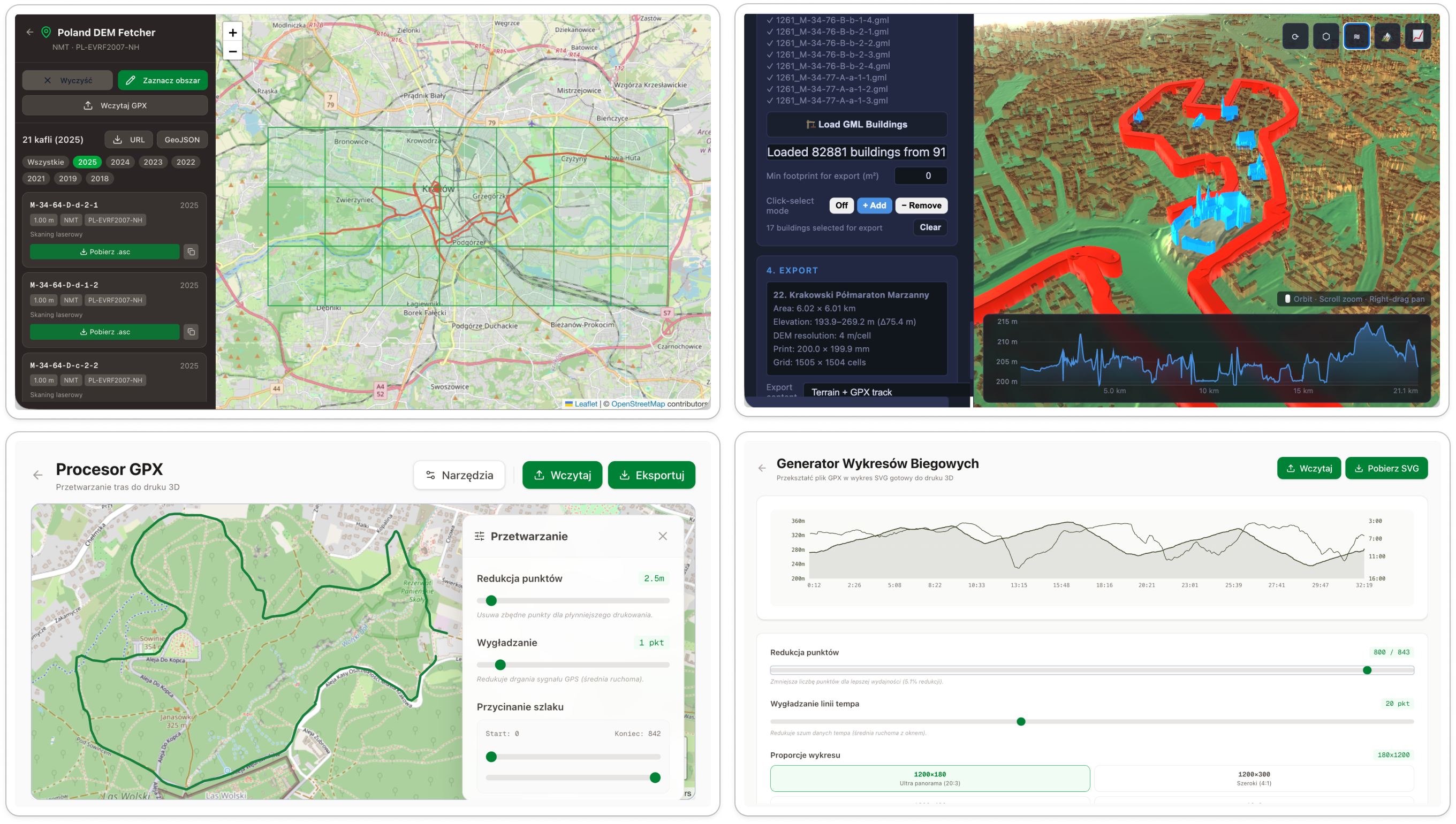Filter tiles by year 2024
Viewport: 1456px width, 824px height.
tap(120, 162)
